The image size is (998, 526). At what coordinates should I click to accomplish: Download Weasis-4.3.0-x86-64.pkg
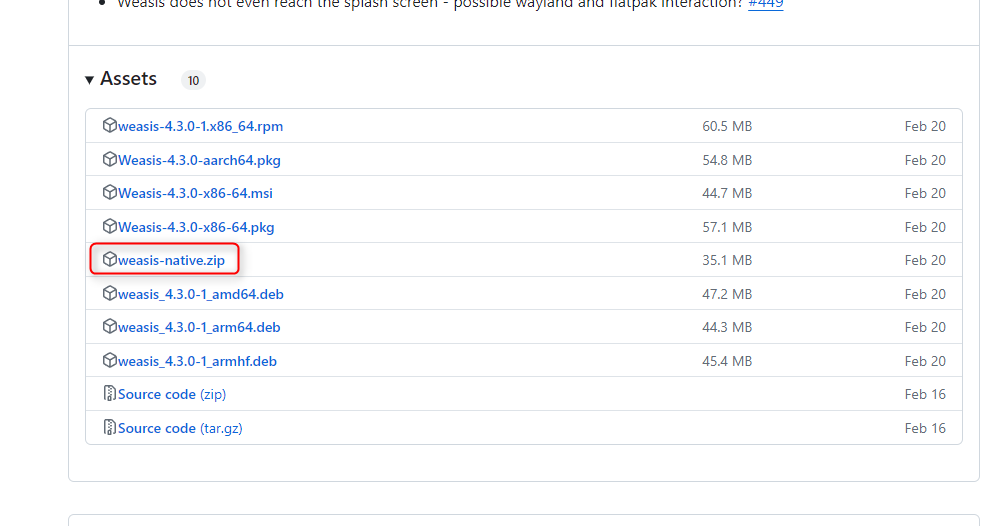click(x=196, y=227)
